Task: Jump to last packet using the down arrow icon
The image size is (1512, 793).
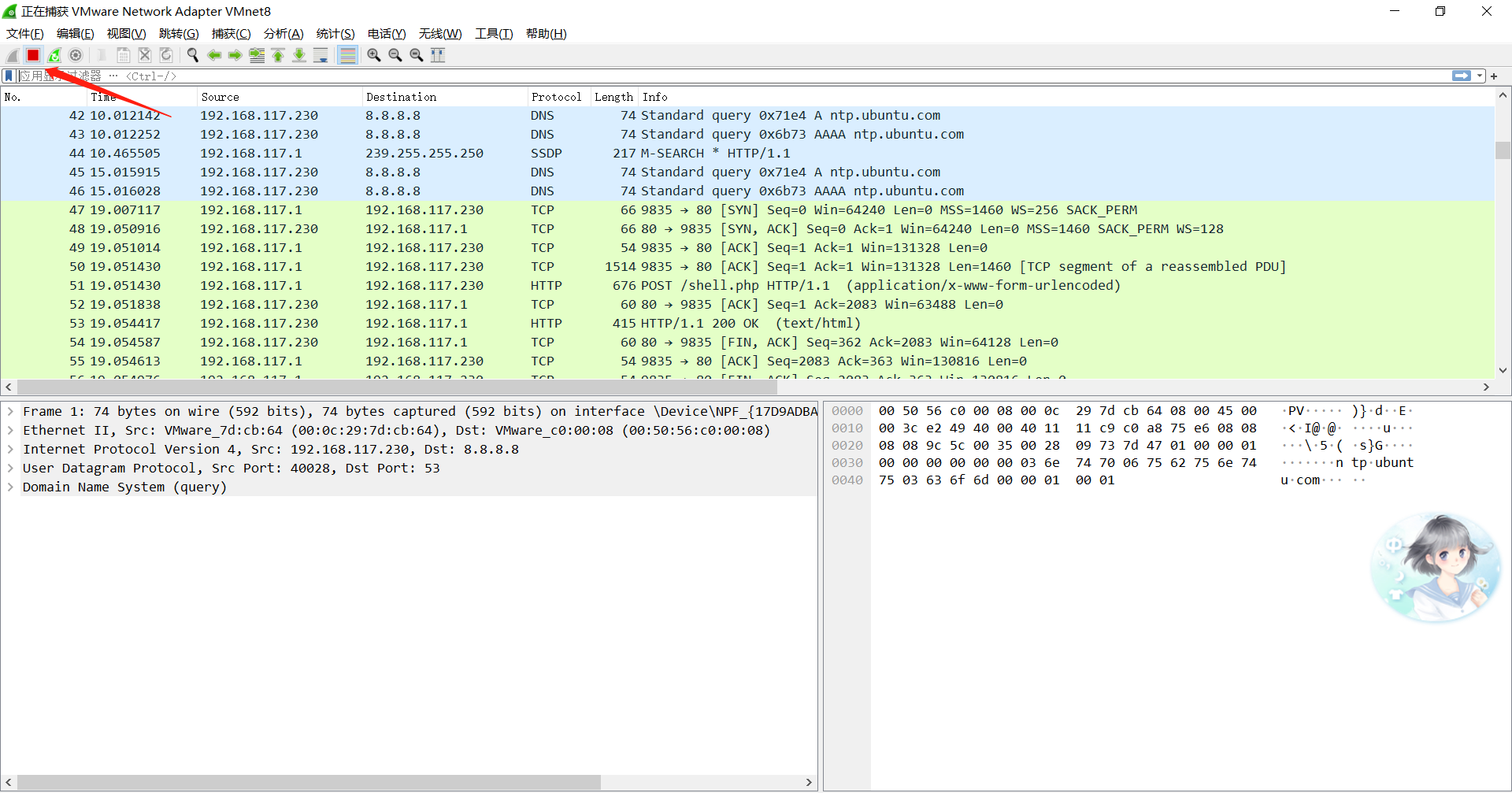Action: coord(299,55)
